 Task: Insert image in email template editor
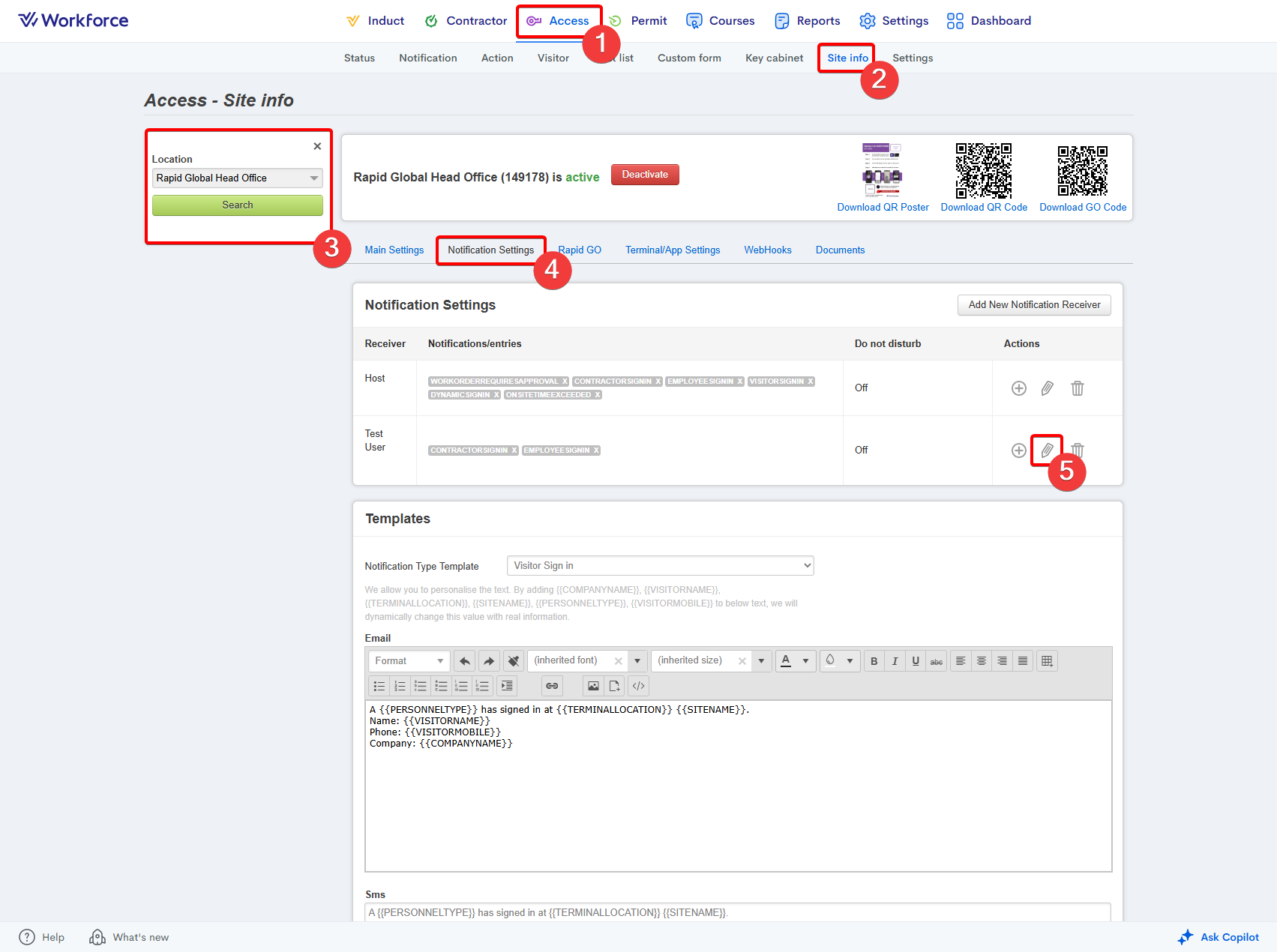[593, 686]
